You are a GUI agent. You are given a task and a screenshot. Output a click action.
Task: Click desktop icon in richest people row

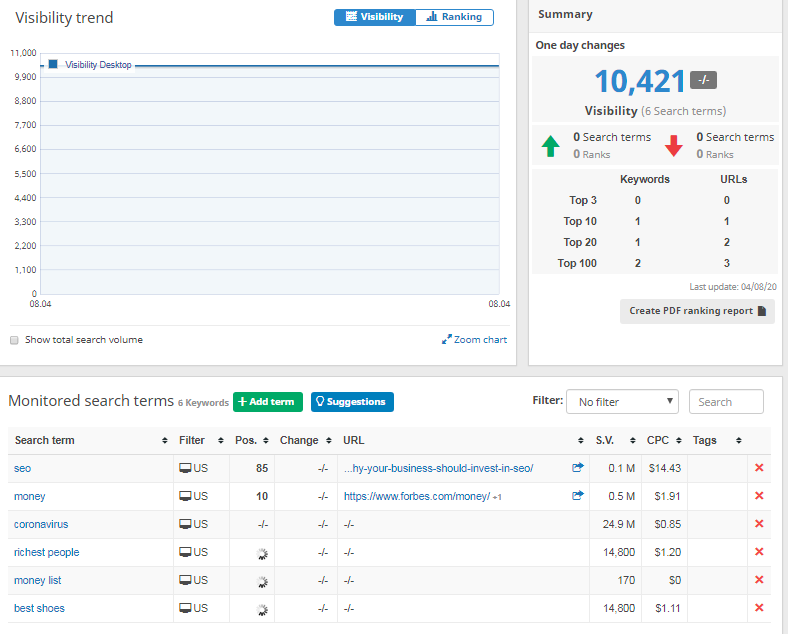pos(185,552)
